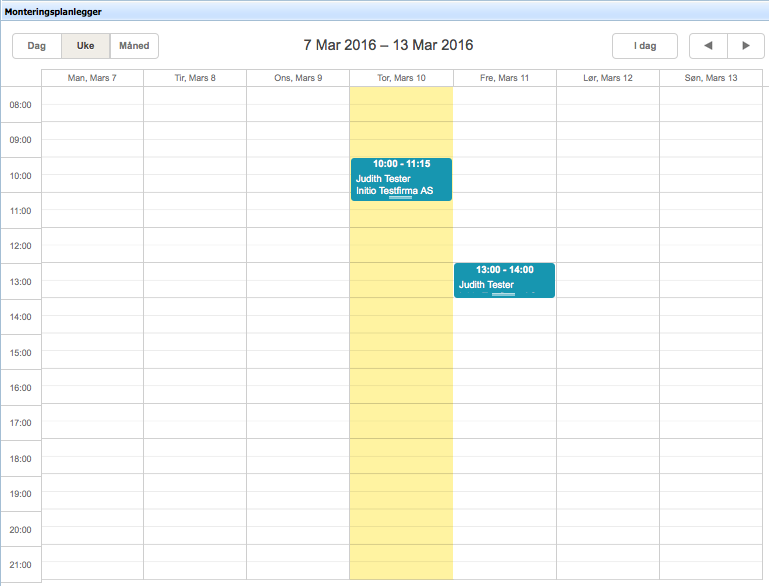Go to the previous week with left arrow

(x=708, y=46)
